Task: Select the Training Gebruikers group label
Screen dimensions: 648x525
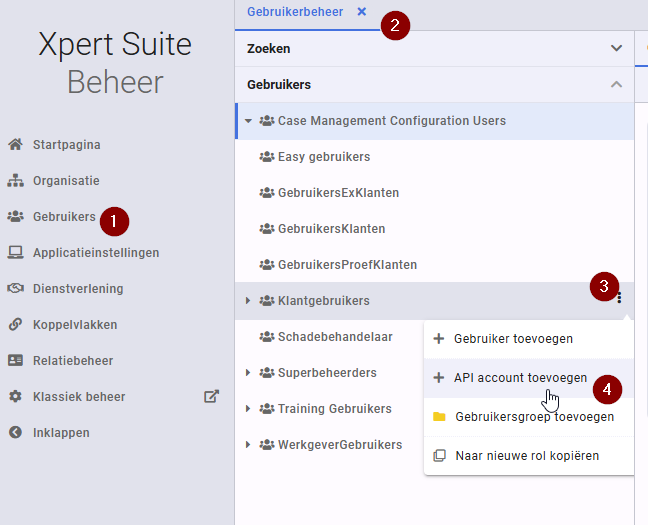Action: [335, 409]
